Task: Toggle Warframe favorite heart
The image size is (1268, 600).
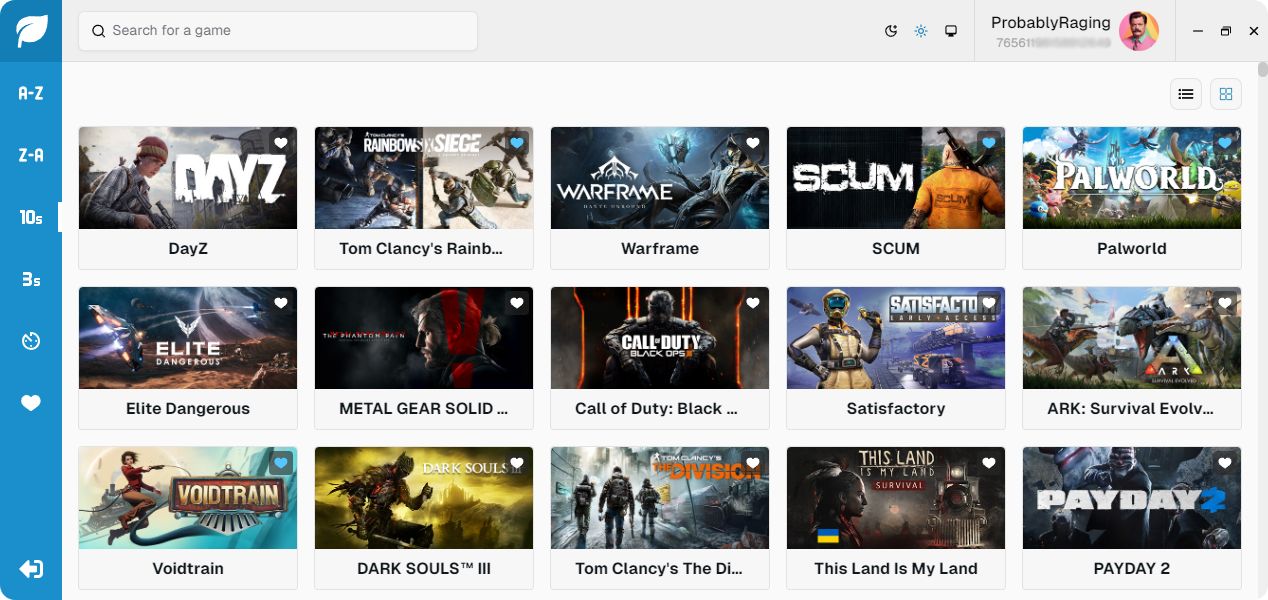Action: coord(753,143)
